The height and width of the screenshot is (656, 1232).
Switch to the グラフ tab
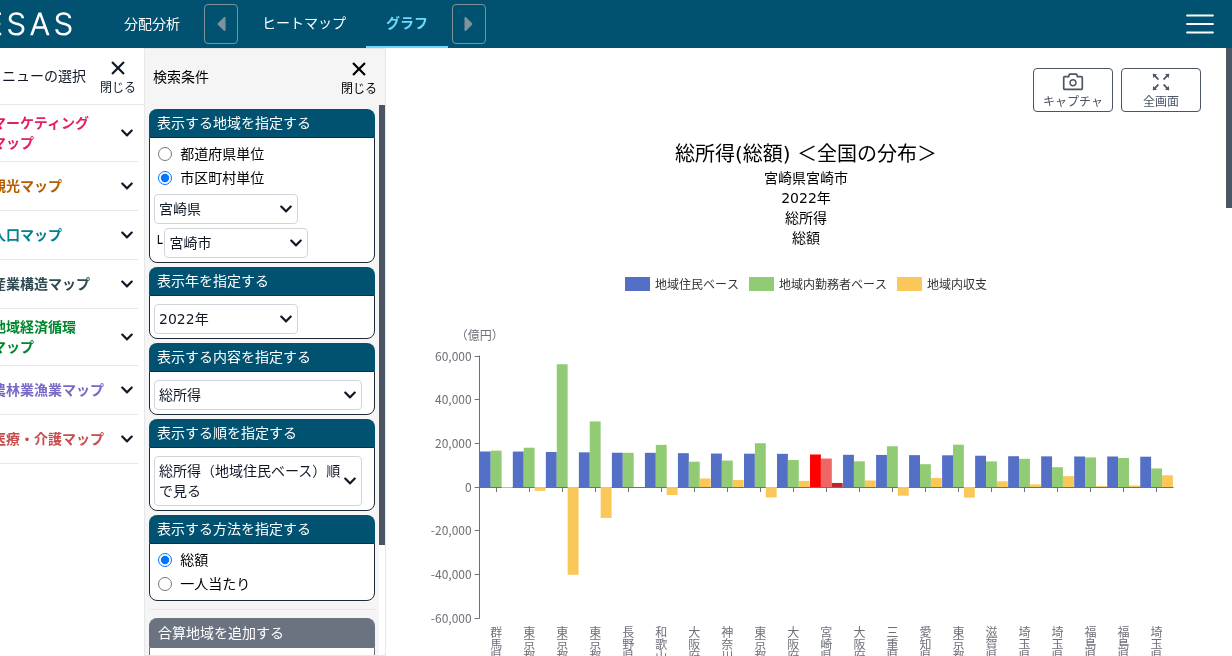pyautogui.click(x=407, y=24)
